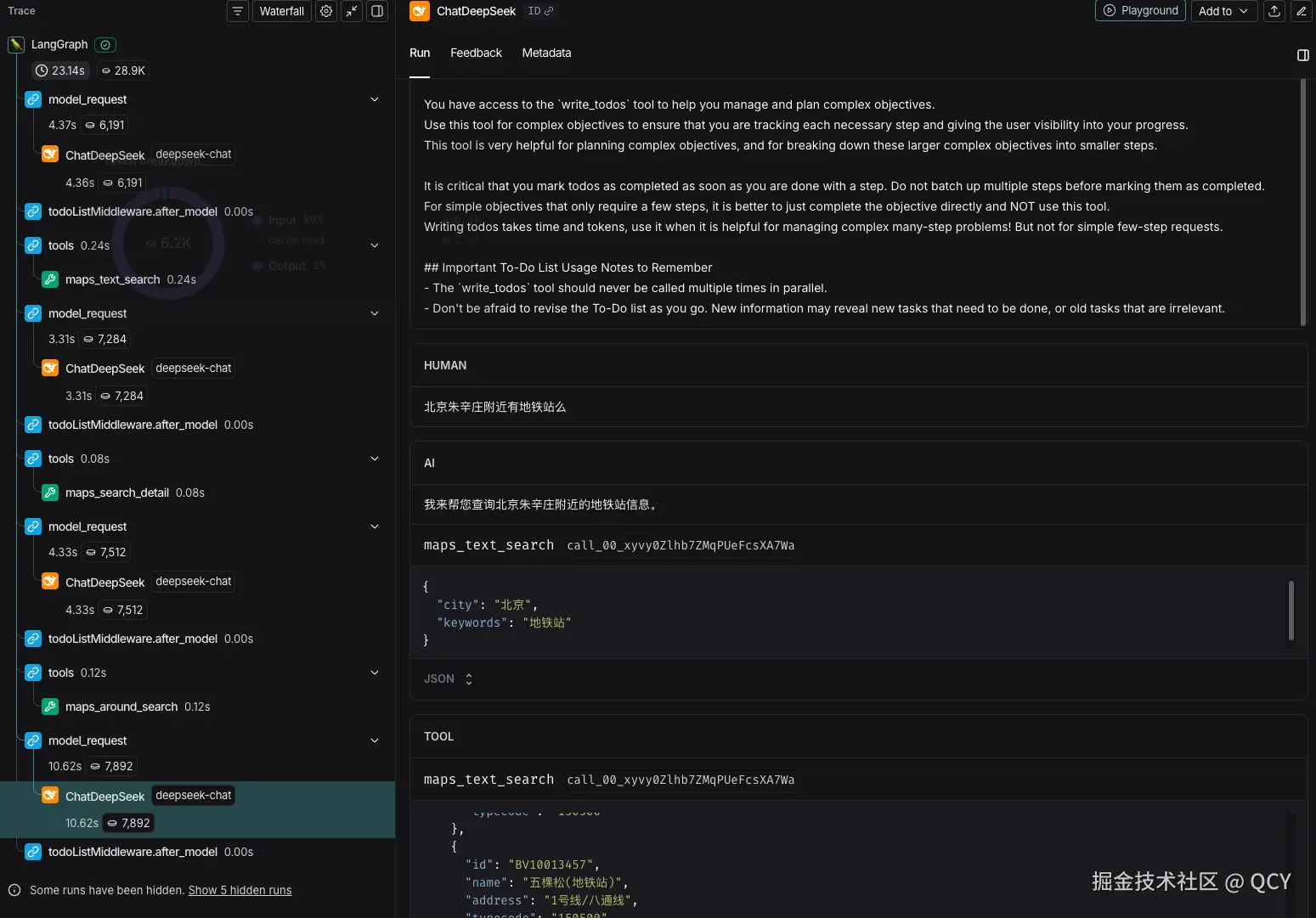The height and width of the screenshot is (918, 1316).
Task: Click the tool call arguments scrollbar
Action: [1291, 611]
